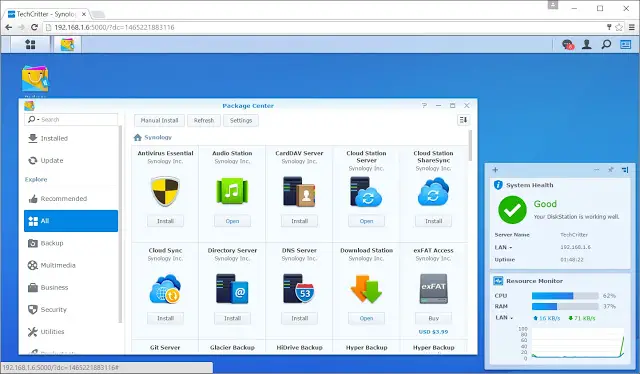Click the CPU usage bar
640x374 pixels.
coord(565,296)
